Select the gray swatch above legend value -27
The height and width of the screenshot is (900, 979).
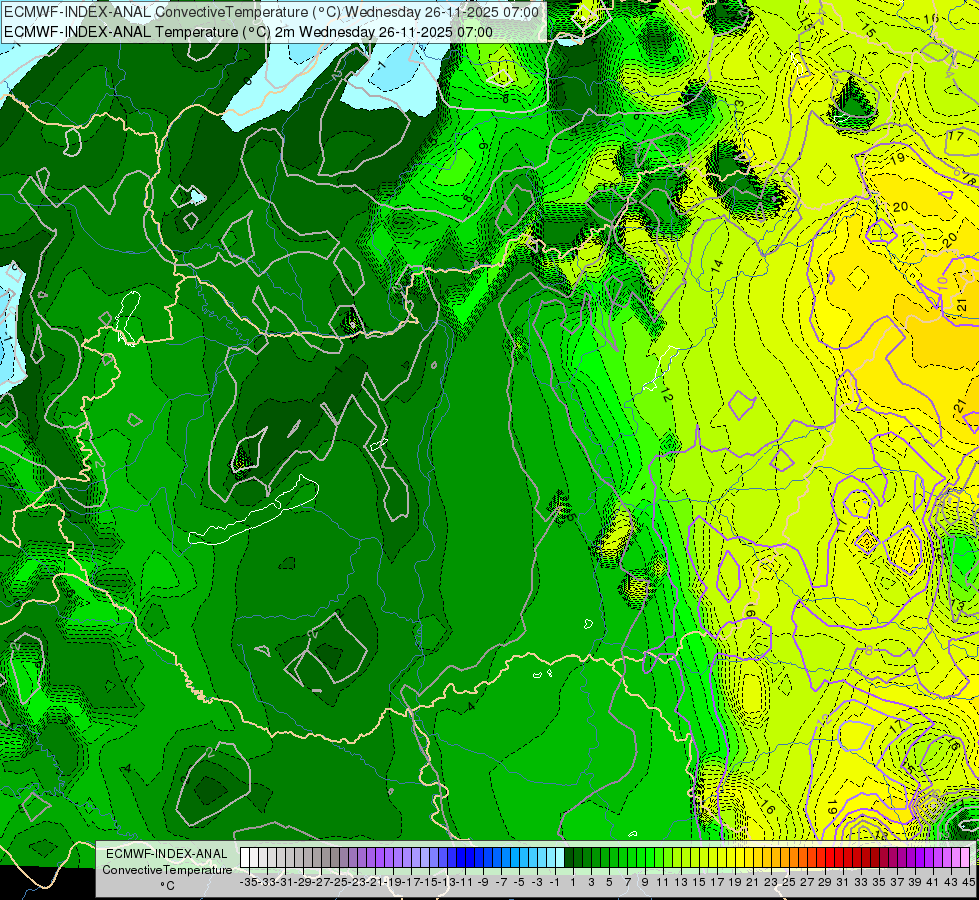[317, 857]
